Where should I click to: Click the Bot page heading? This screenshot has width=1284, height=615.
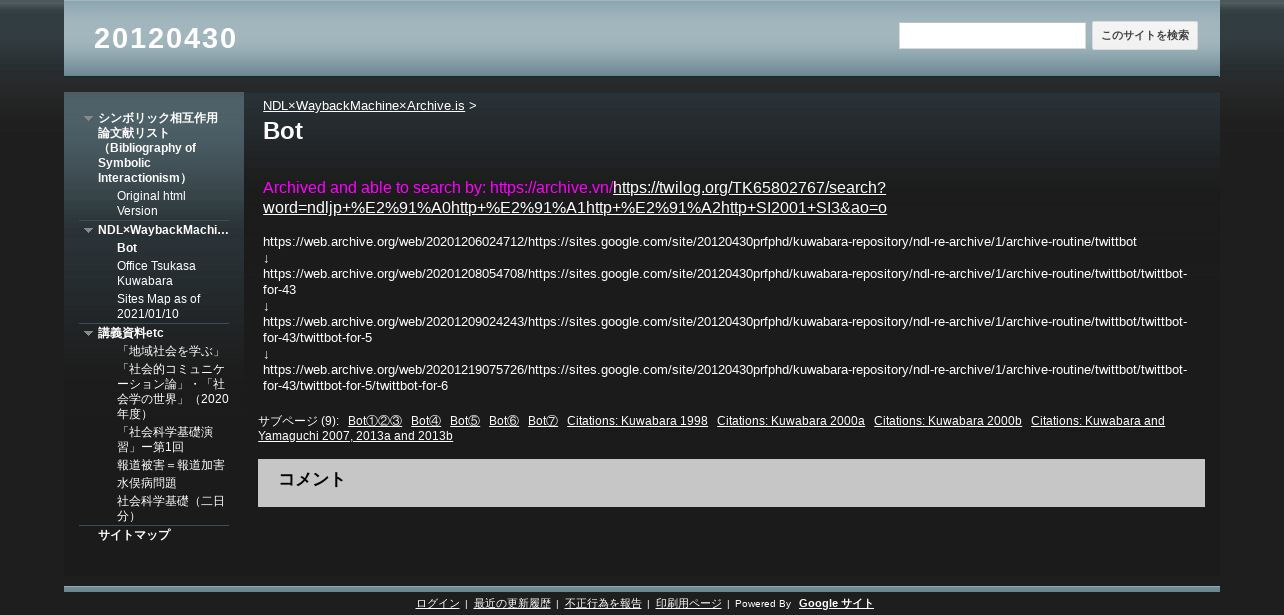pos(283,131)
